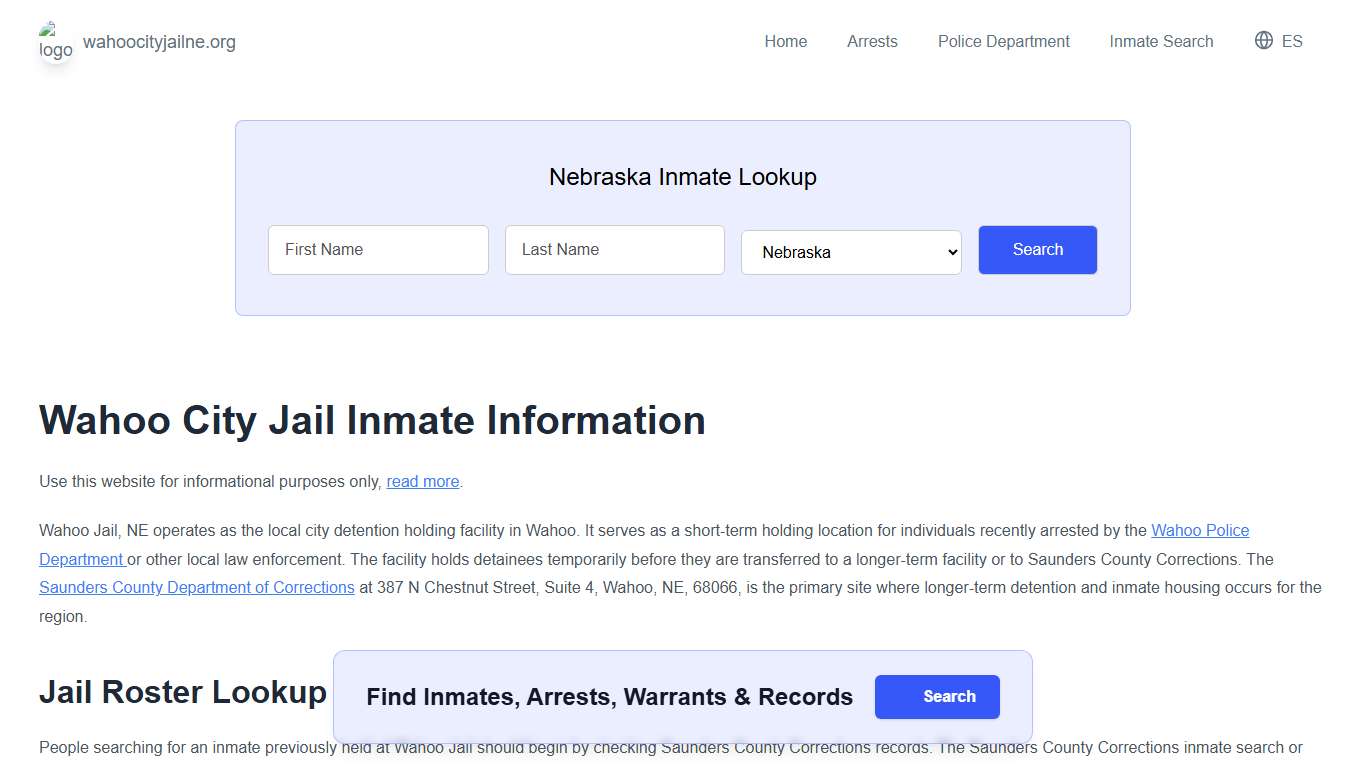Open the Home menu item

coord(785,41)
